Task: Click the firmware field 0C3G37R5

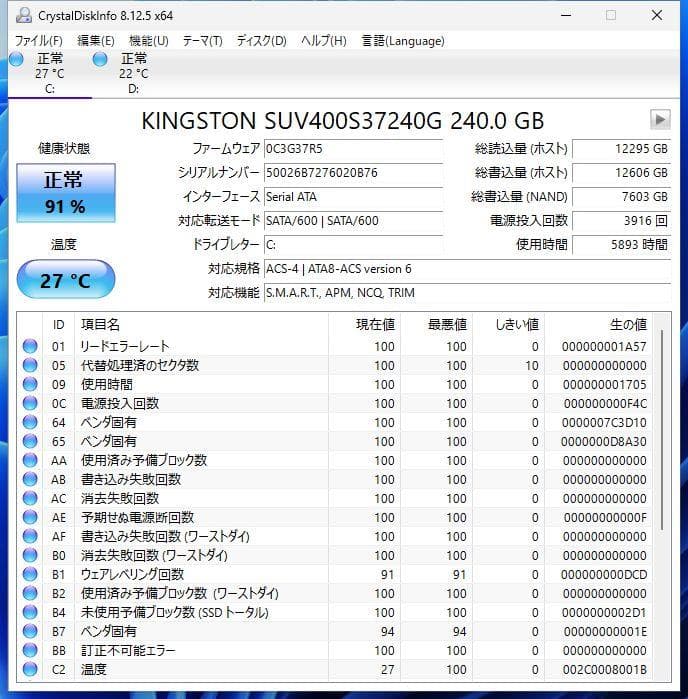Action: pyautogui.click(x=353, y=149)
